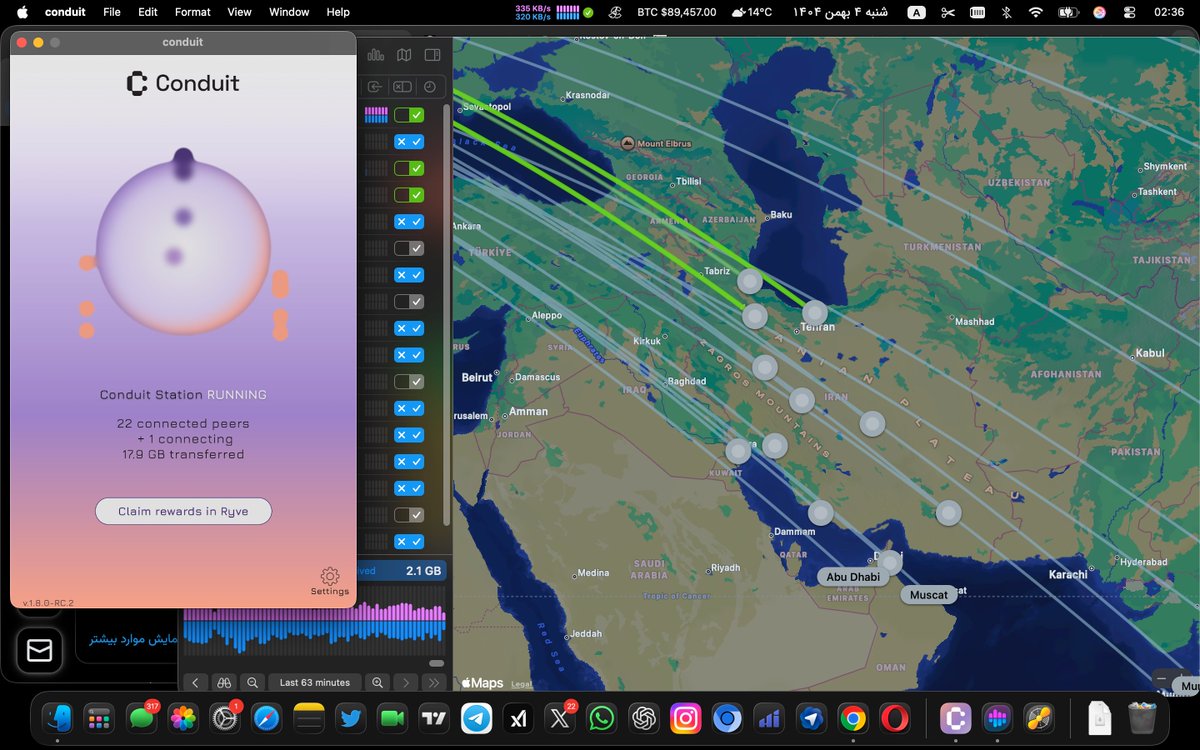Image resolution: width=1200 pixels, height=750 pixels.
Task: Open Conduit Settings gear
Action: (330, 577)
